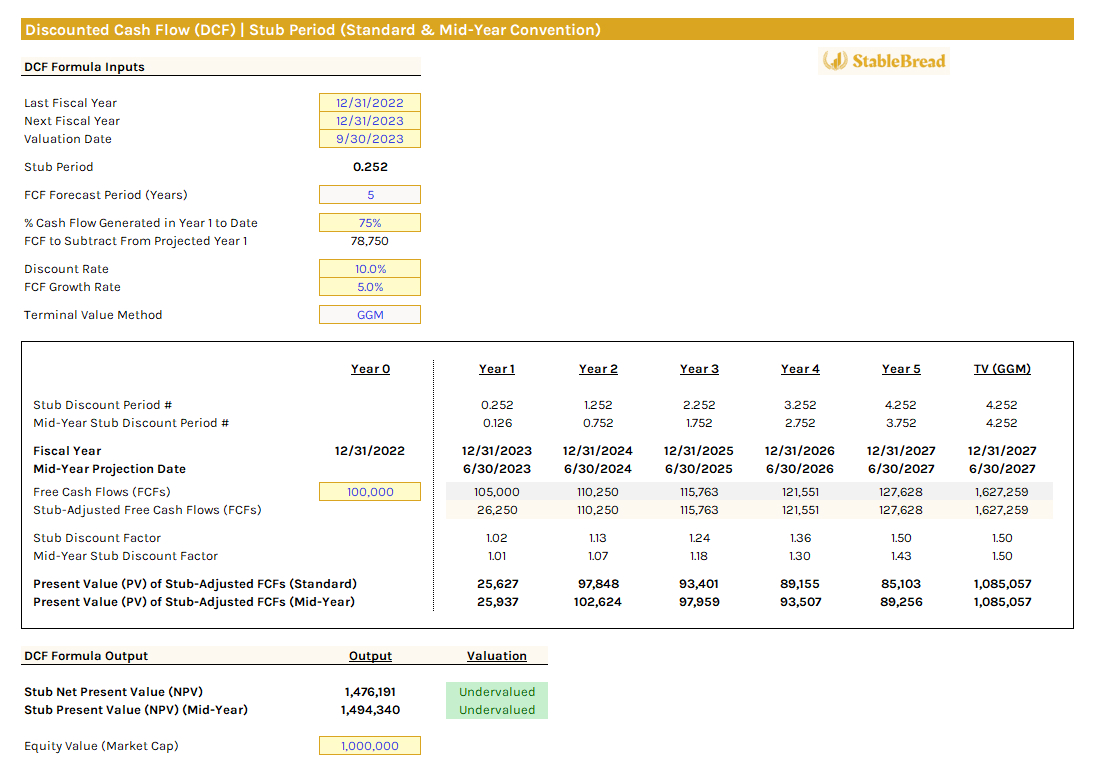Viewport: 1095px width, 773px height.
Task: Open the Terminal Value Method dropdown showing GGM
Action: [x=370, y=314]
